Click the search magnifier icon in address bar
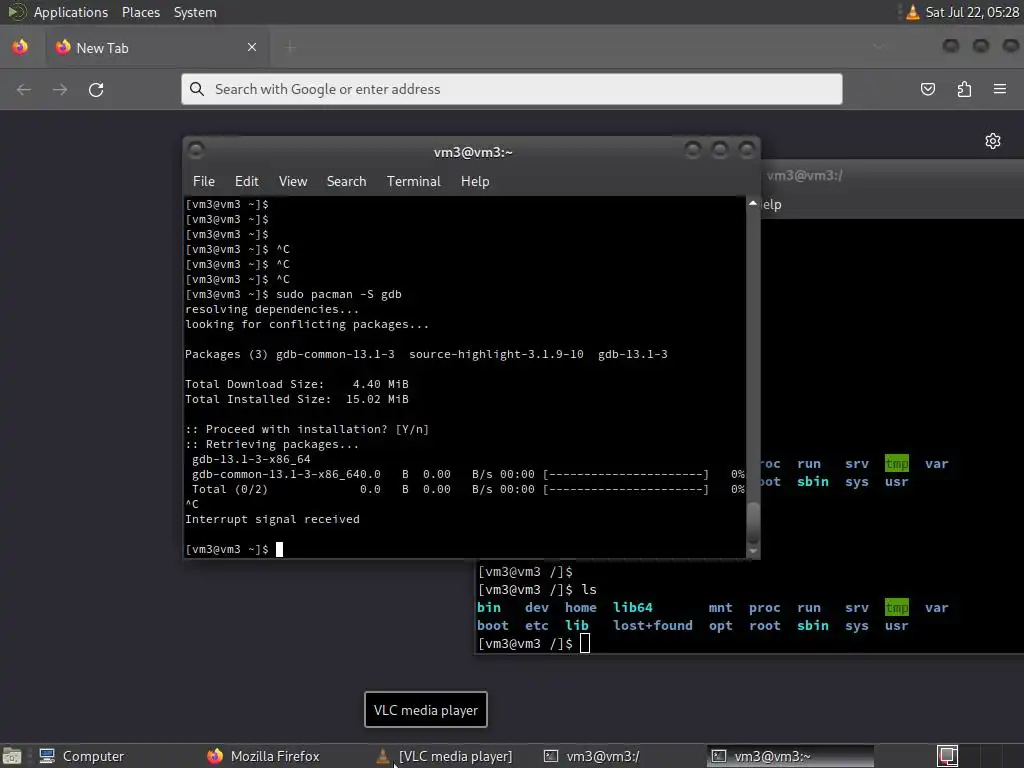The image size is (1024, 768). (197, 89)
